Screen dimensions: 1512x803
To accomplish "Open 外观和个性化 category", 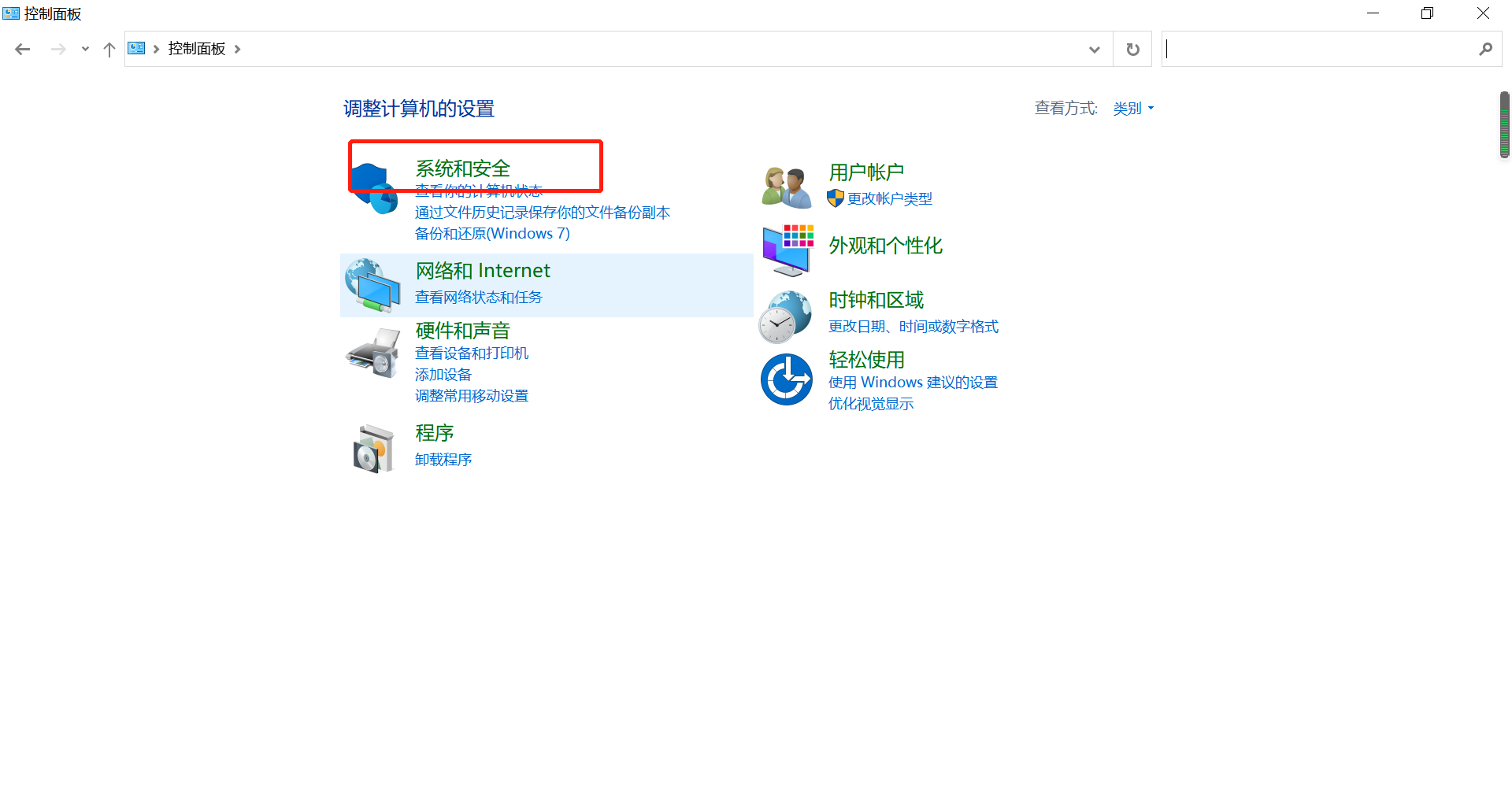I will click(886, 246).
